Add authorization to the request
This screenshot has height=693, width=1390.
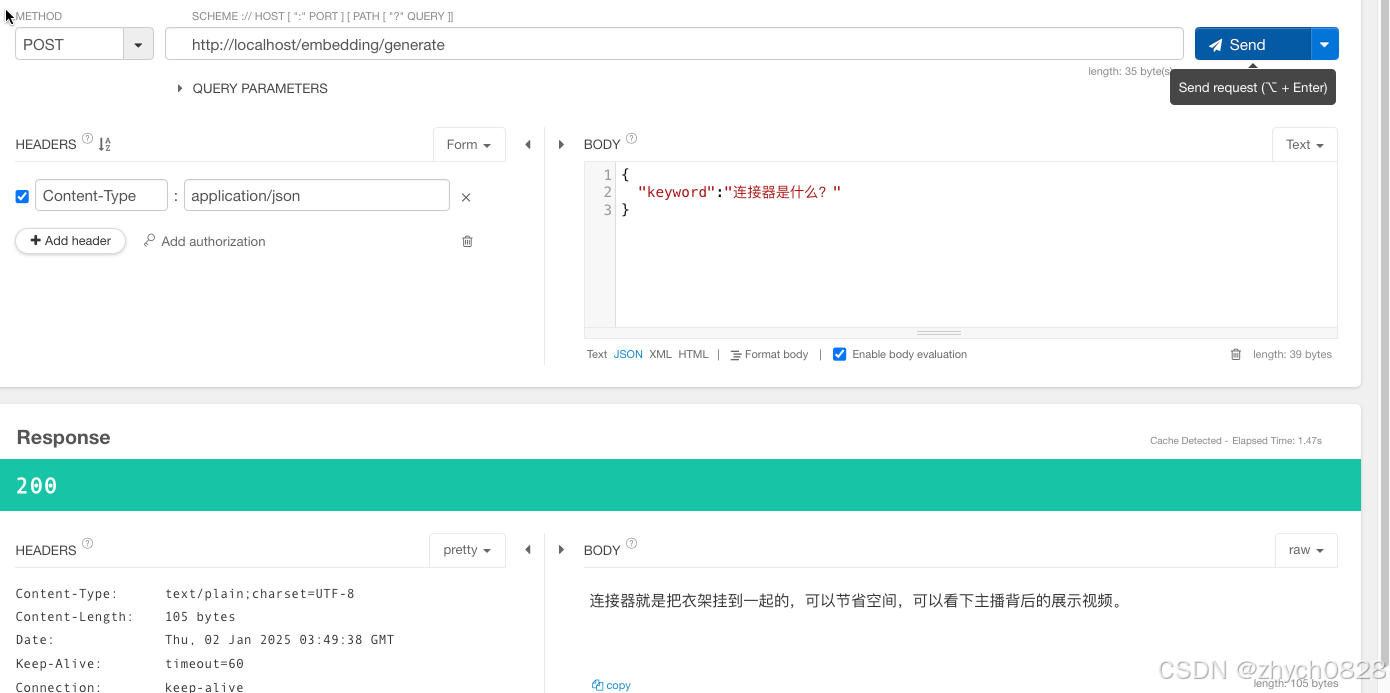tap(205, 241)
